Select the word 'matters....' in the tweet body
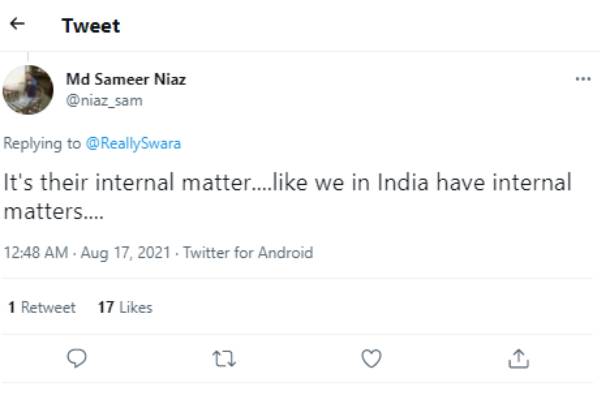Viewport: 600px width, 400px height. [54, 211]
